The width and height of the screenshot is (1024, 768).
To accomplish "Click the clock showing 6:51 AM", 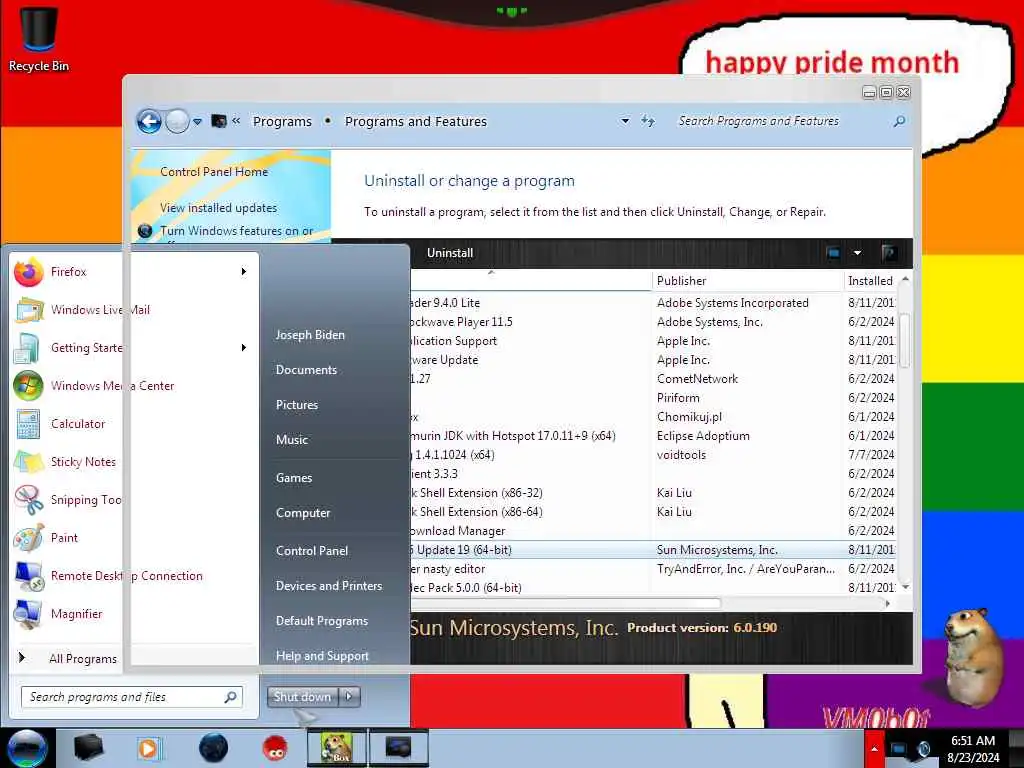I will [973, 741].
